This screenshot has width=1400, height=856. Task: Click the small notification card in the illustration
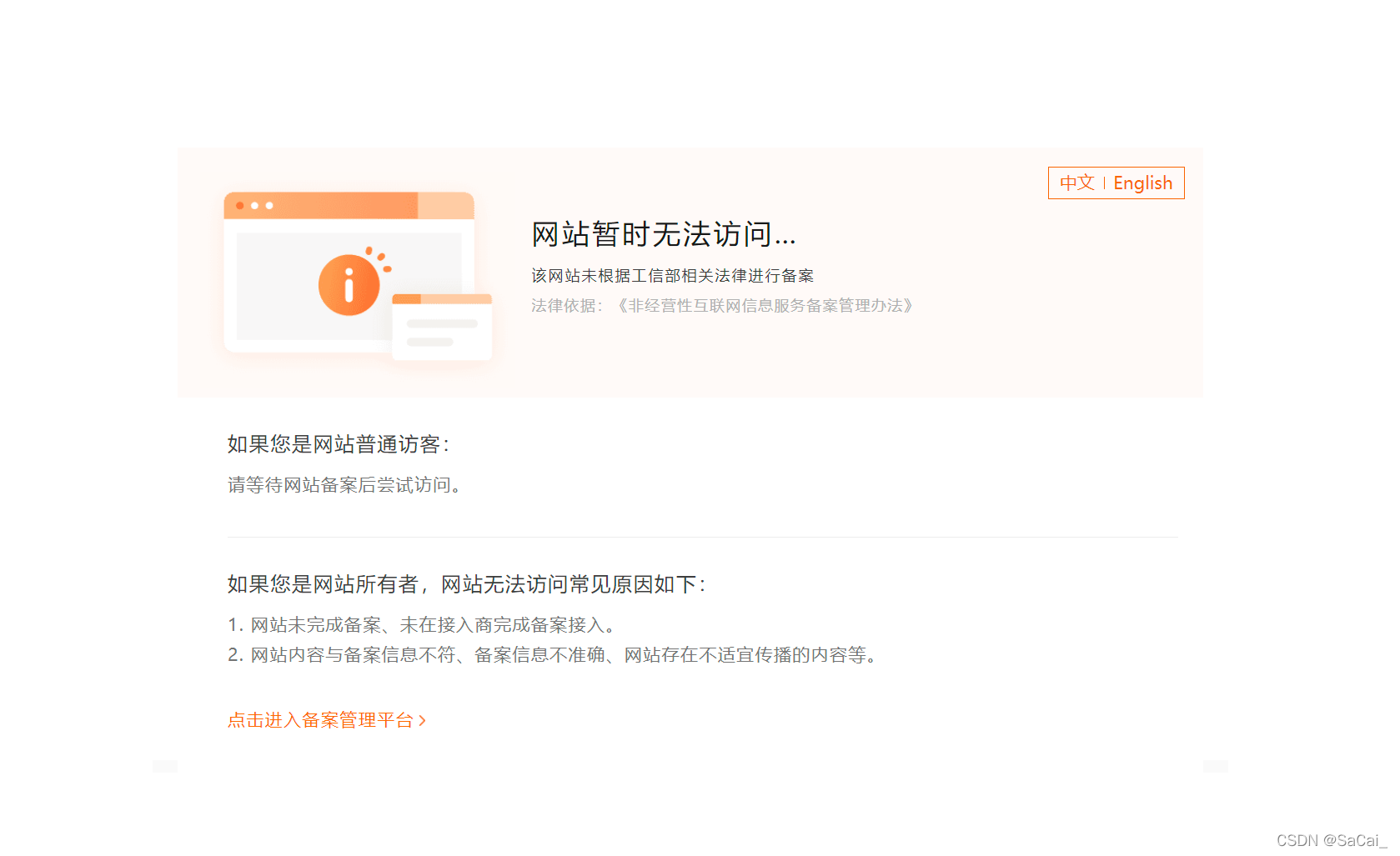pyautogui.click(x=441, y=327)
